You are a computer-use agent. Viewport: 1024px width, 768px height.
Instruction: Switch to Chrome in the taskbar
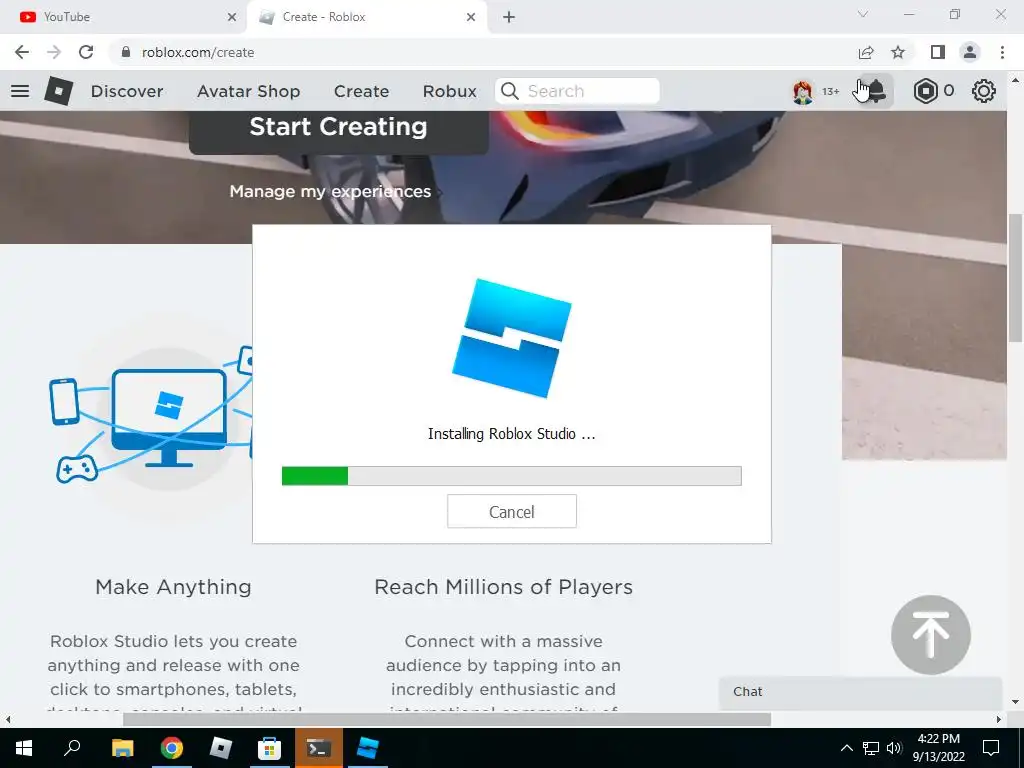pos(172,748)
